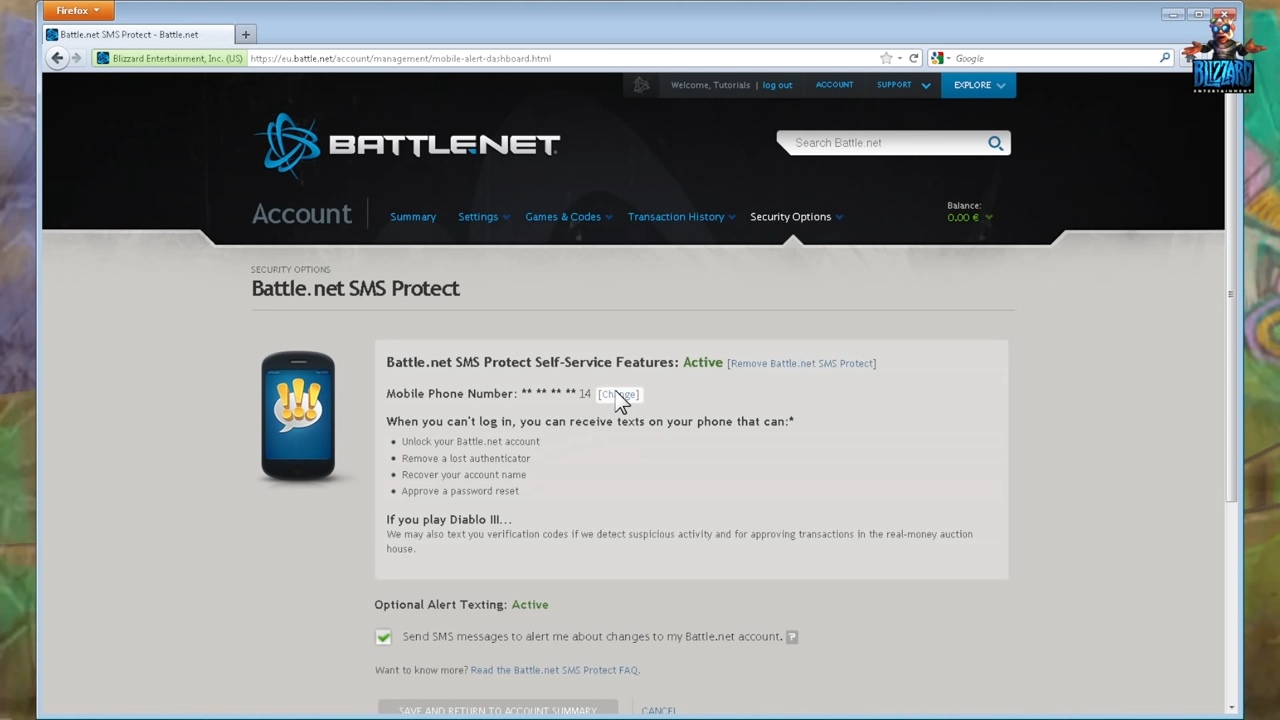
Task: Click the help question mark beside SMS alert
Action: pos(791,637)
